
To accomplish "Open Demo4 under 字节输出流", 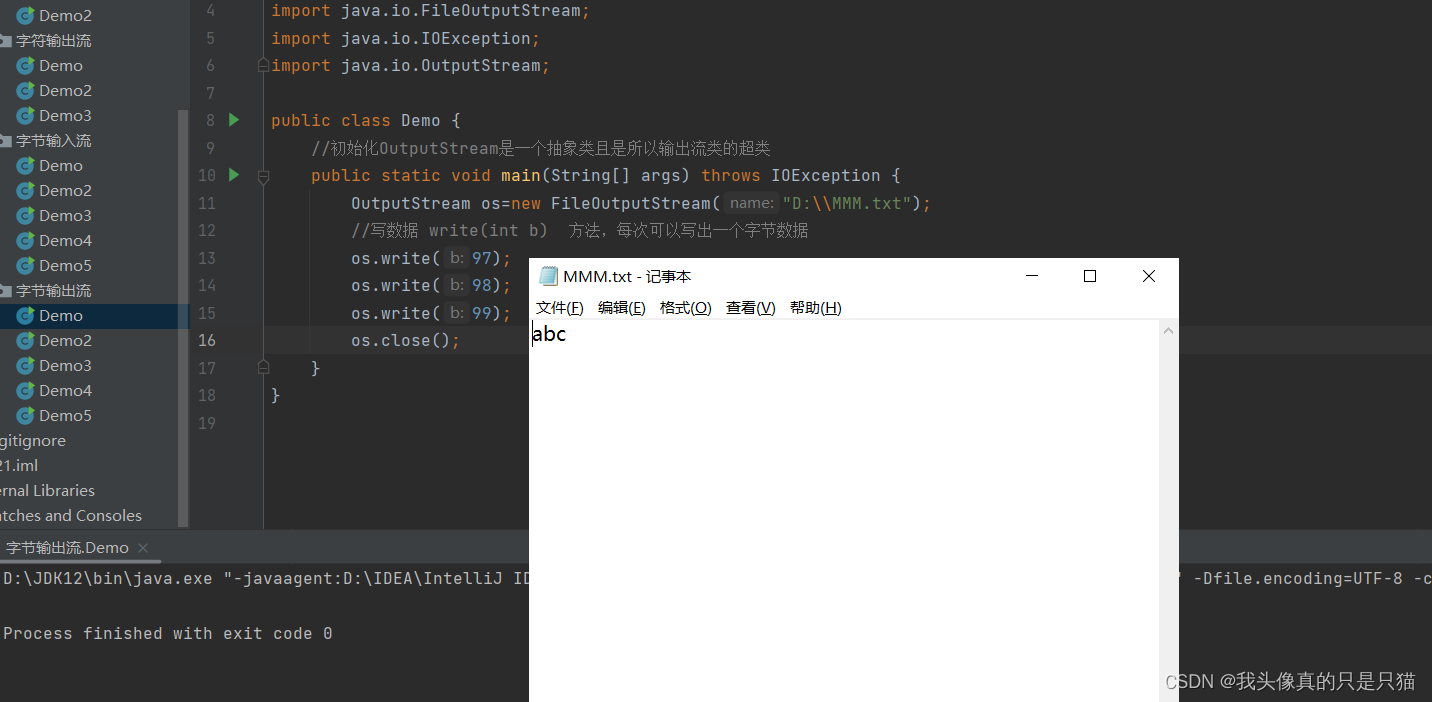I will click(x=65, y=390).
